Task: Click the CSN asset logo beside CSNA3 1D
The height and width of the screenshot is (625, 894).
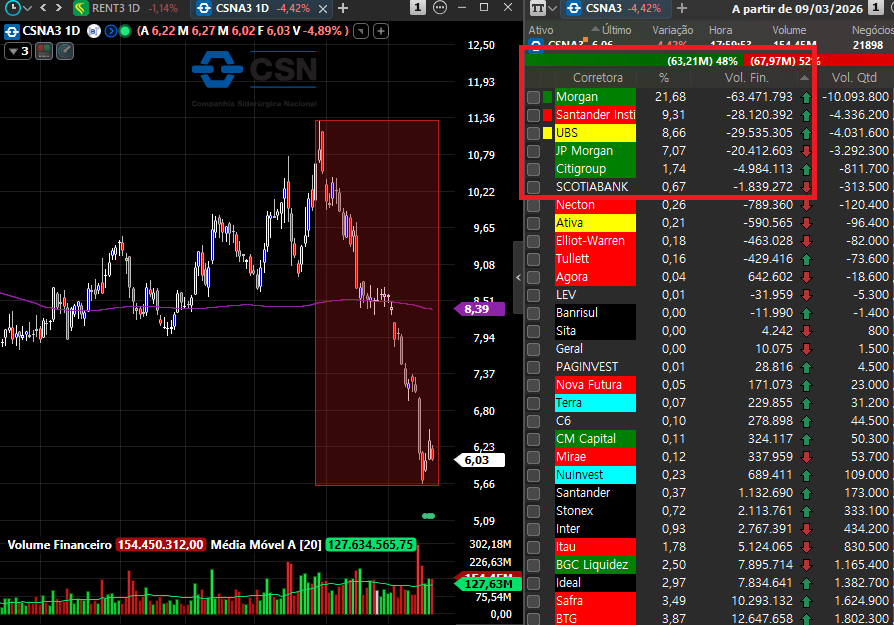Action: pyautogui.click(x=11, y=31)
